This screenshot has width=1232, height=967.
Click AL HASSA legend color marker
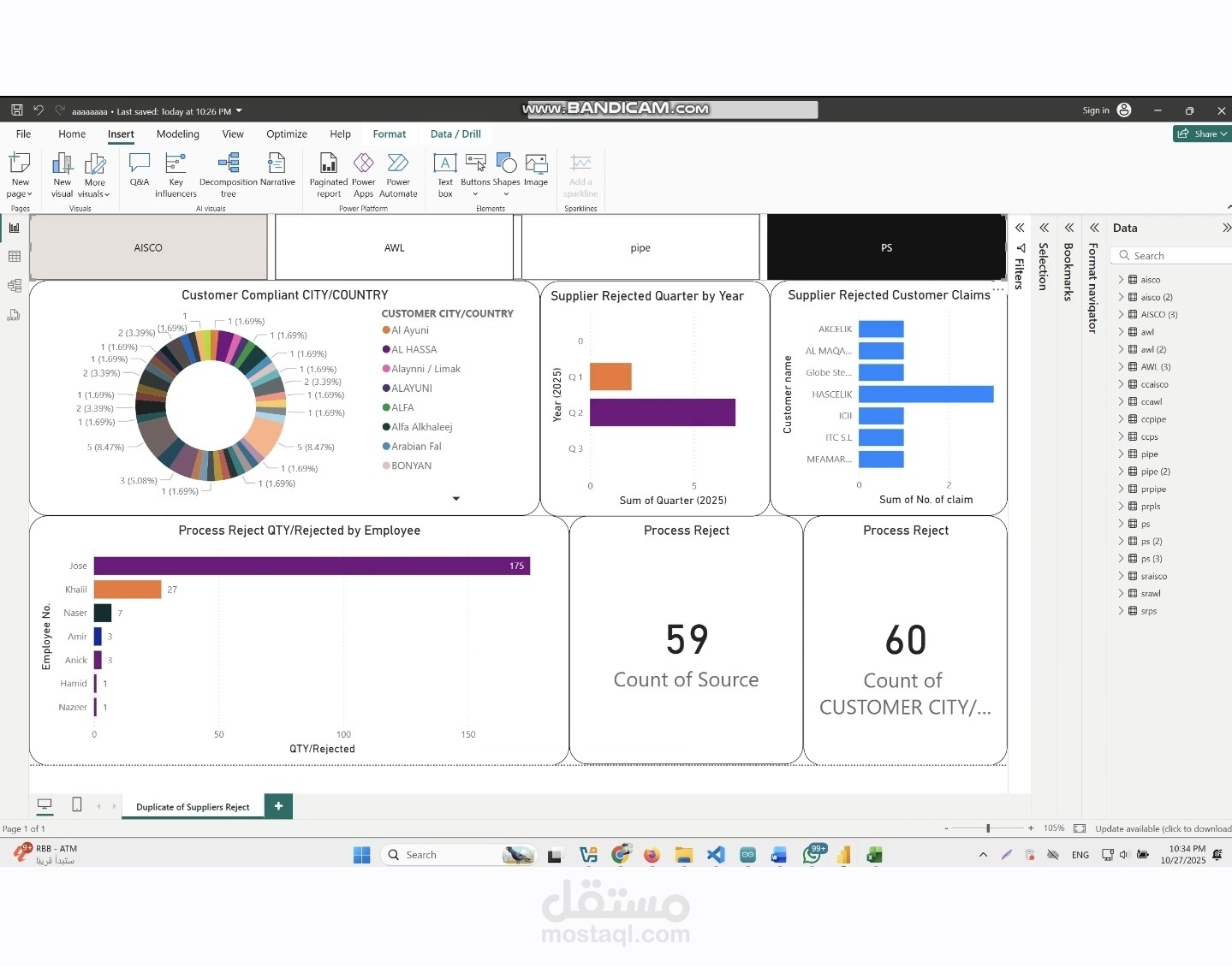386,349
